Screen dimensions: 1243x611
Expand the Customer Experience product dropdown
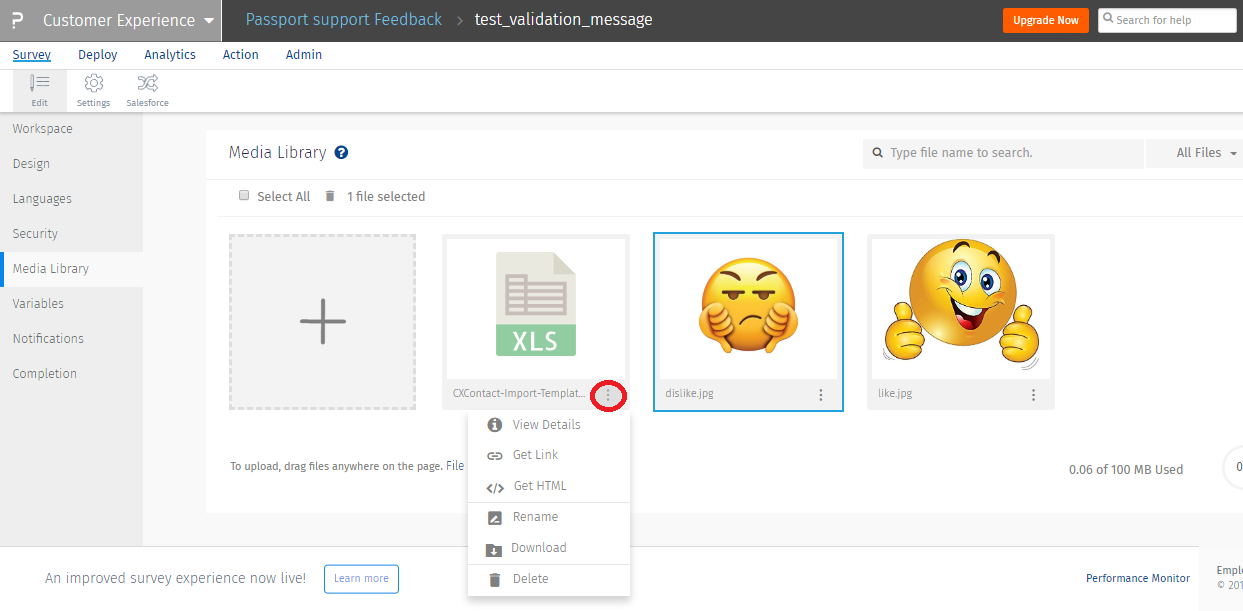point(128,20)
